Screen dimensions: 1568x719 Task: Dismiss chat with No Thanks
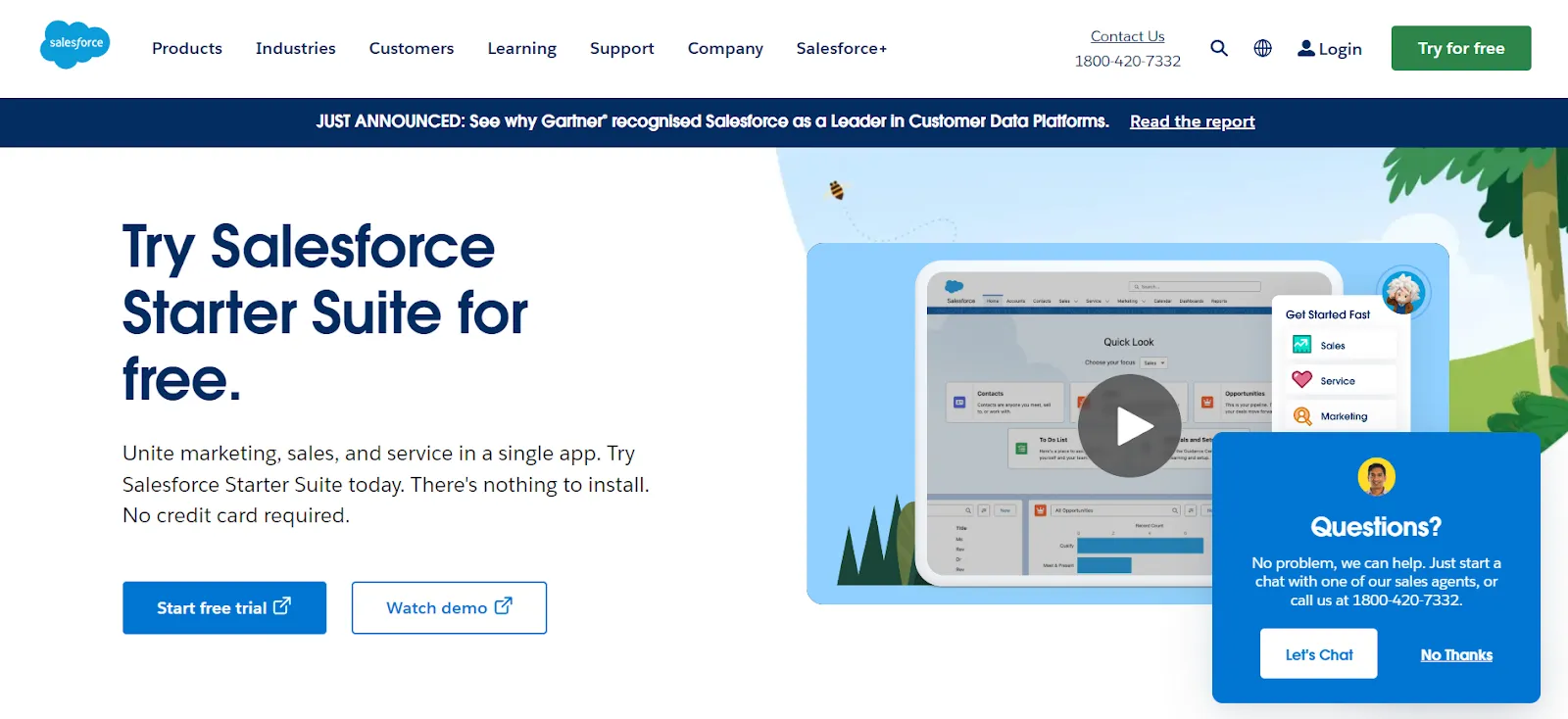point(1456,654)
